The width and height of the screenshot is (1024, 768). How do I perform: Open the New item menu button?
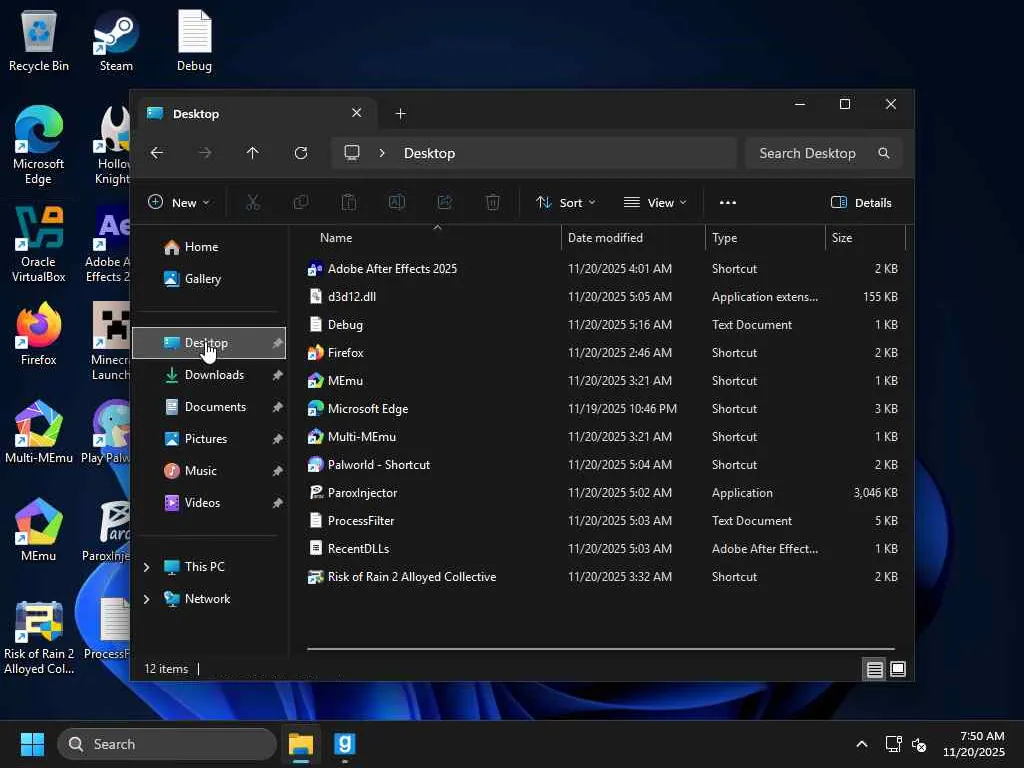[179, 202]
